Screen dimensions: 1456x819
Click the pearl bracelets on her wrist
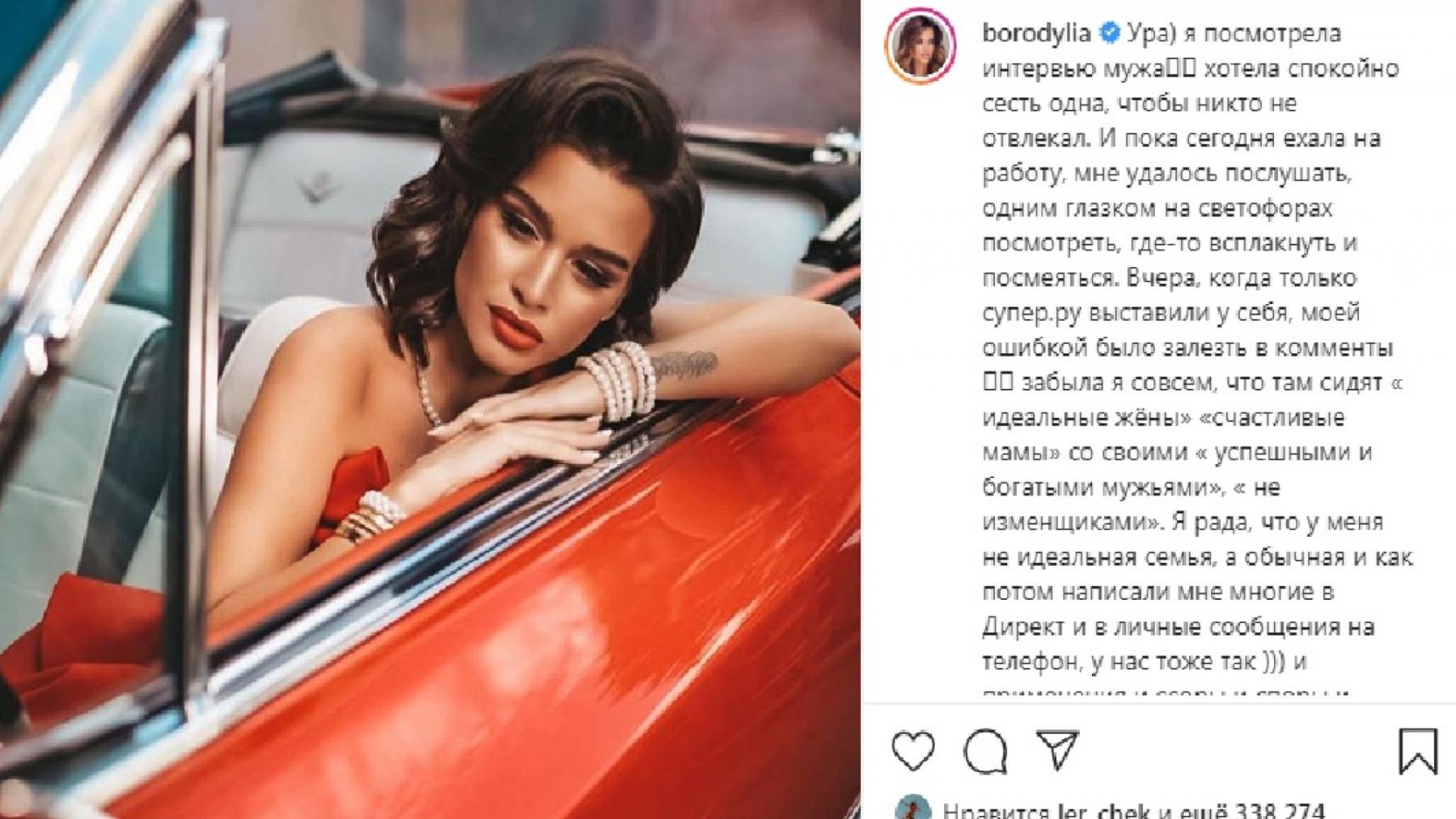620,381
